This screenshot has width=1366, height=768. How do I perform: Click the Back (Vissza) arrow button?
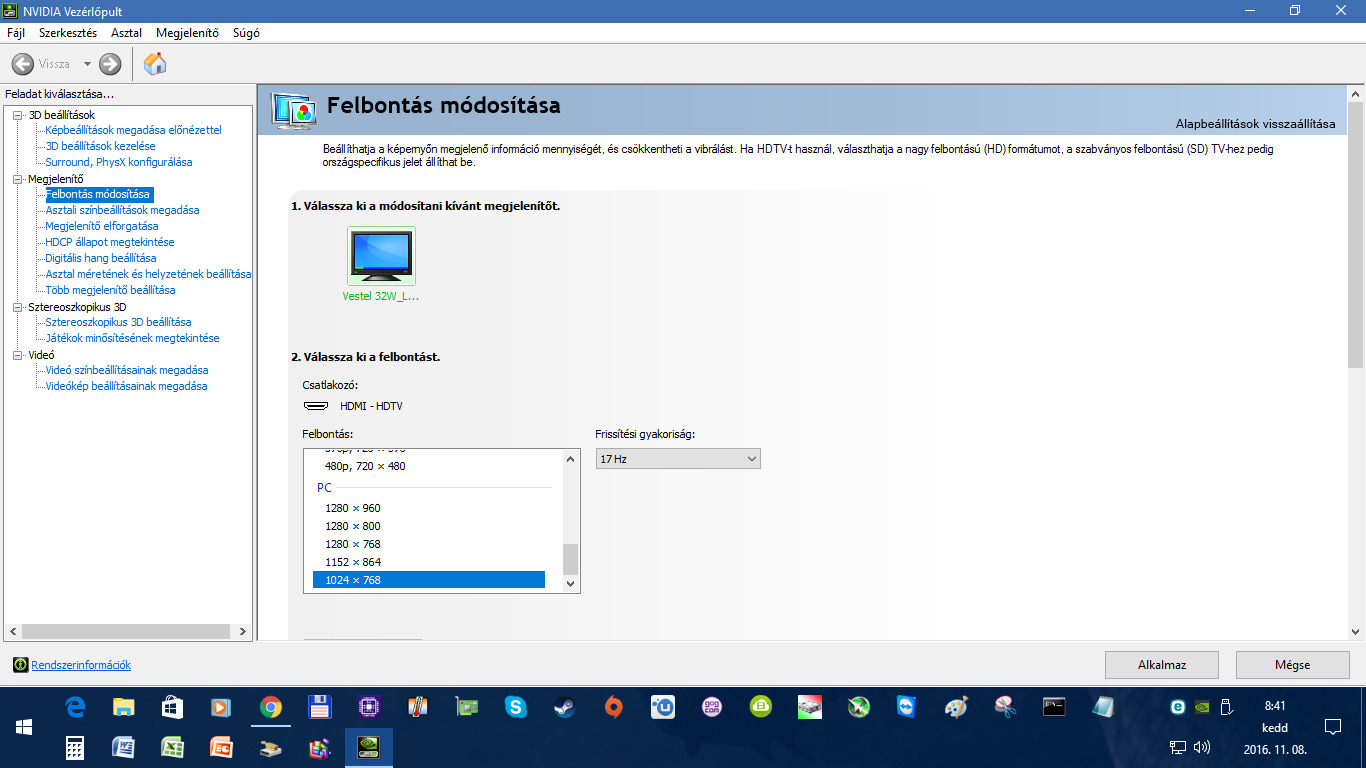pos(23,64)
